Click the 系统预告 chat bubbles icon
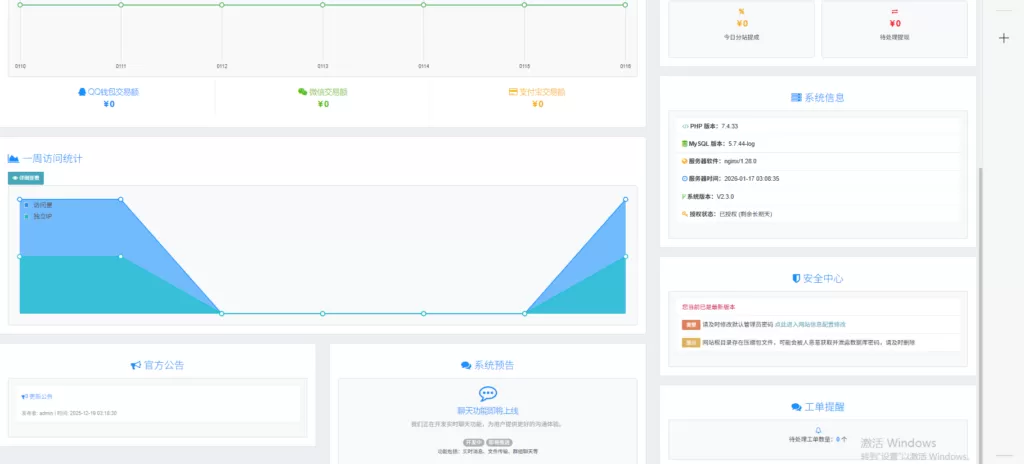Viewport: 1024px width, 464px height. (x=466, y=366)
